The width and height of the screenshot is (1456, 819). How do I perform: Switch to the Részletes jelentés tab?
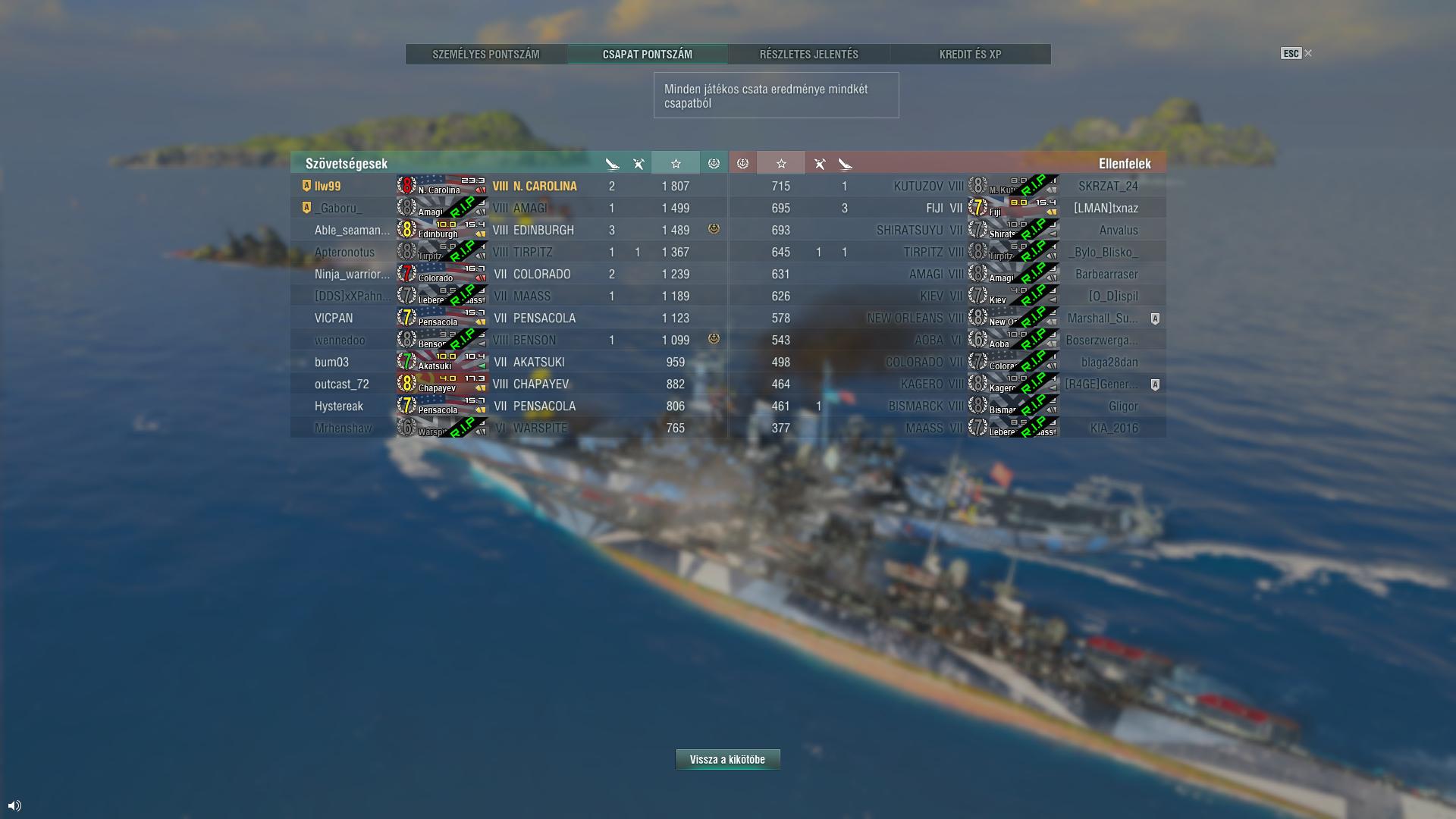(809, 54)
